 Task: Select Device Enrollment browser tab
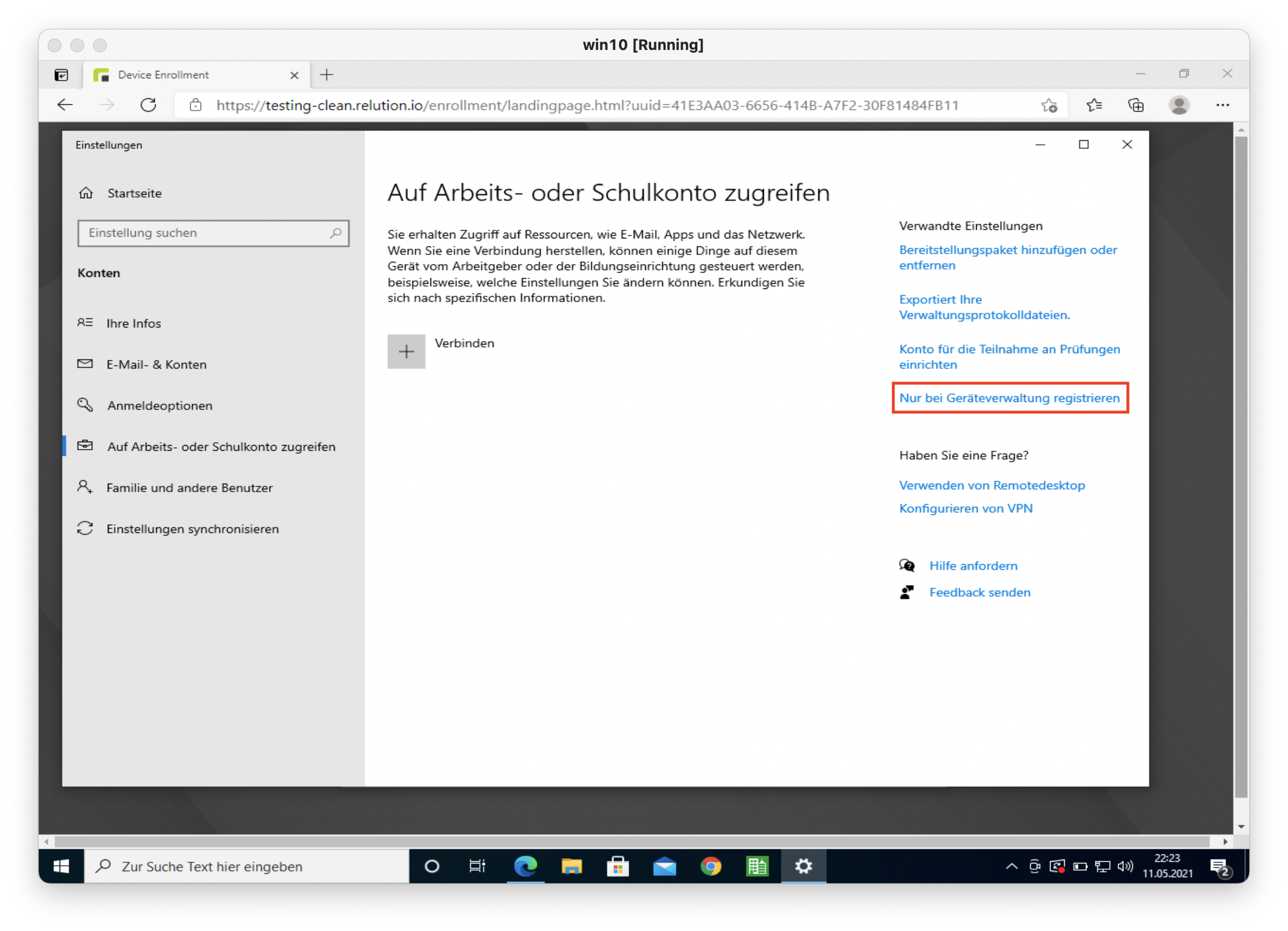[x=196, y=75]
